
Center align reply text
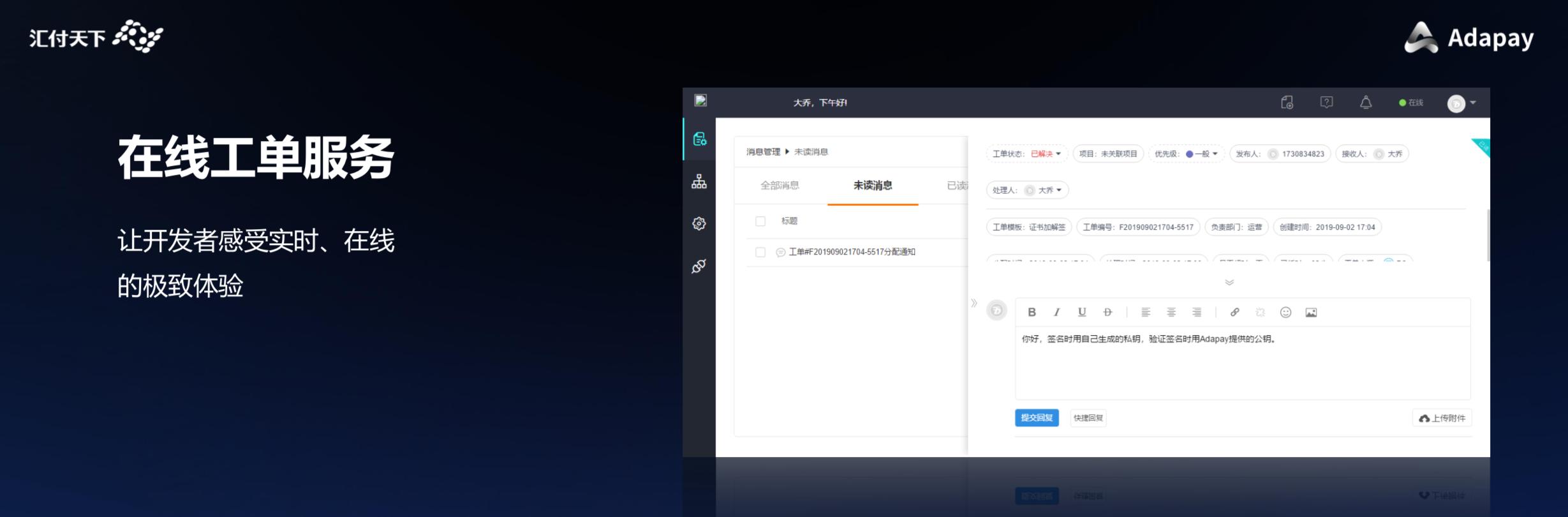1171,312
